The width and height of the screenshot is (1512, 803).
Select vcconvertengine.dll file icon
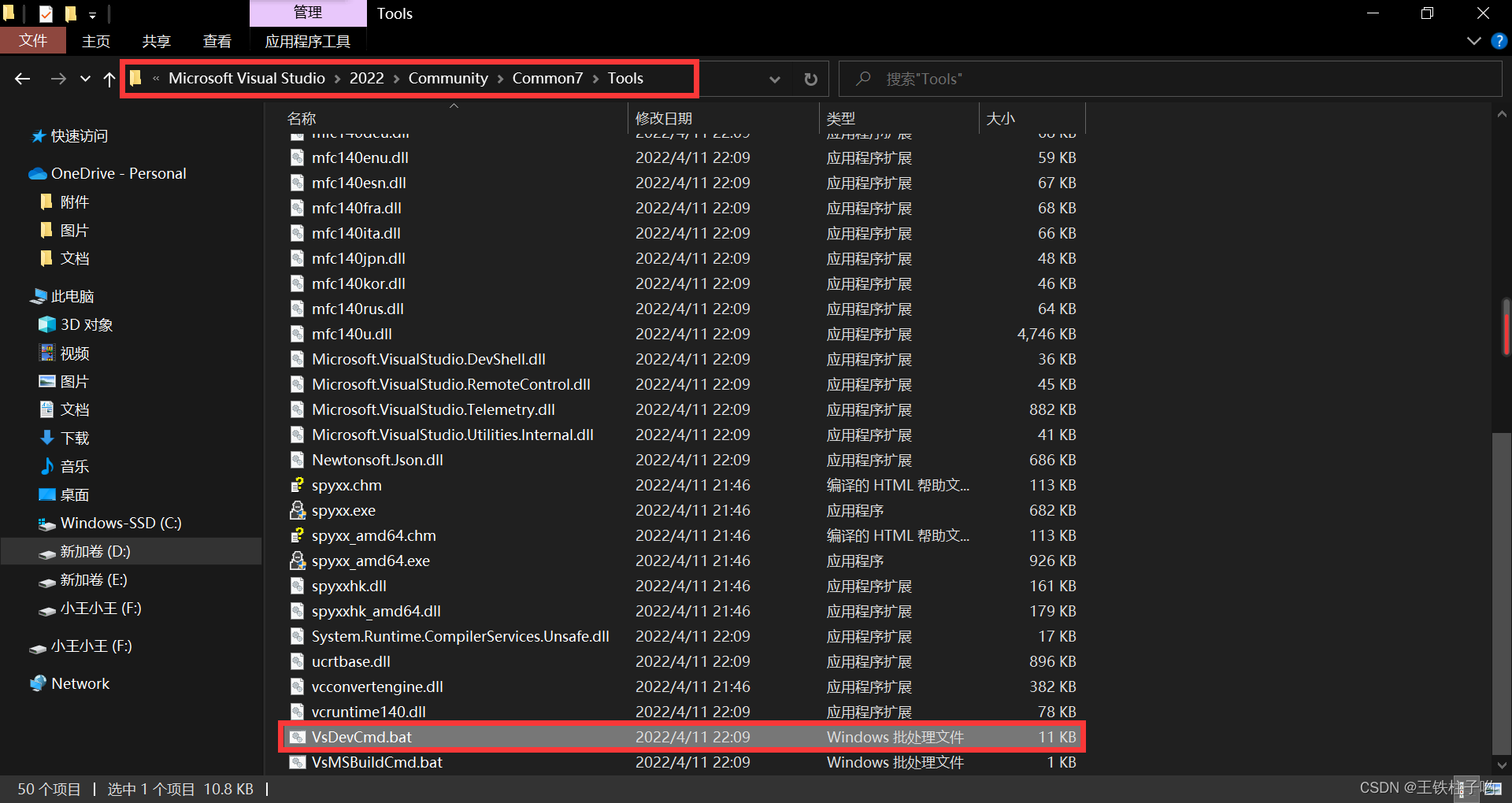tap(297, 686)
